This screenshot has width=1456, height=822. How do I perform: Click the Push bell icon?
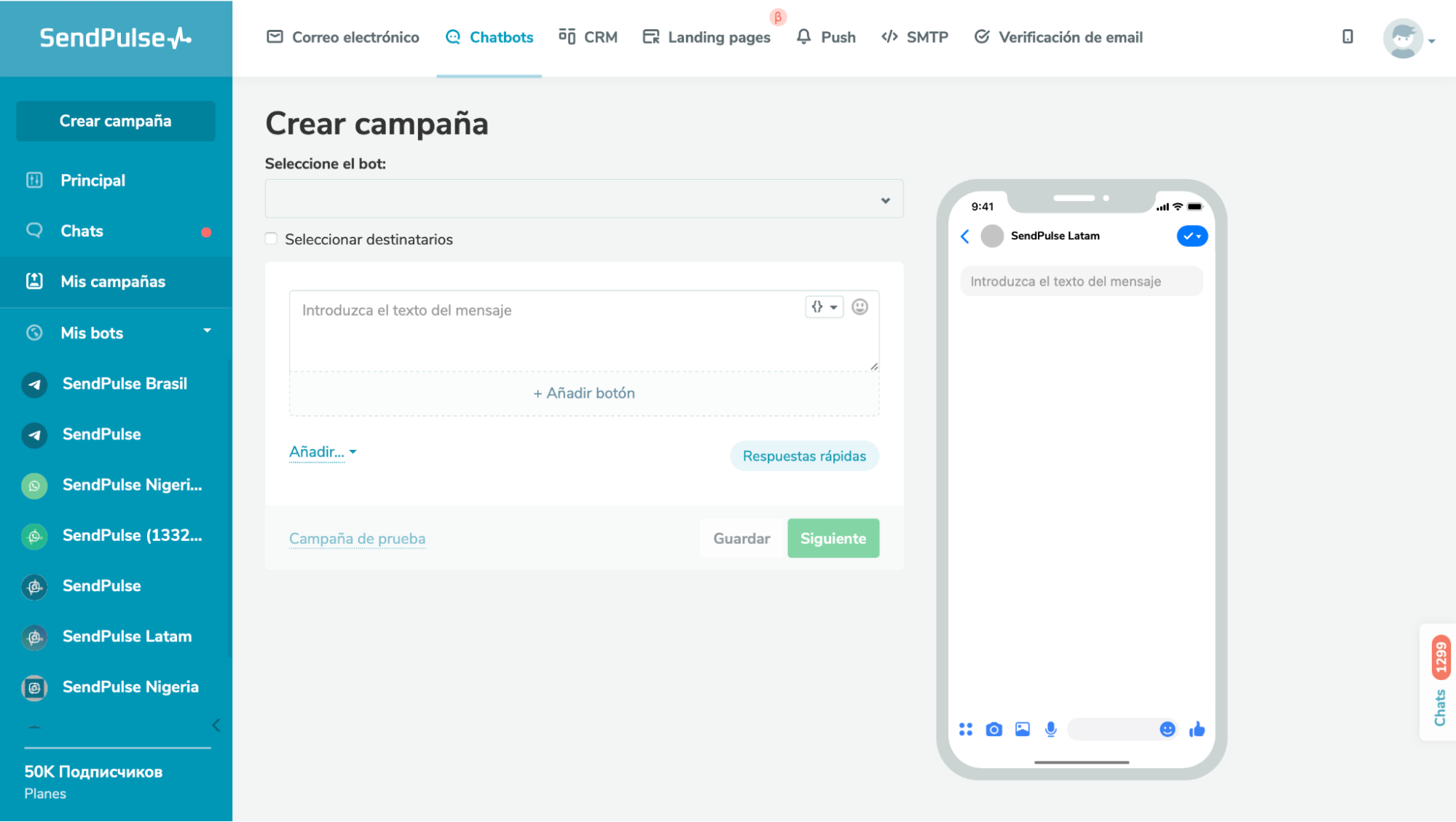point(803,36)
